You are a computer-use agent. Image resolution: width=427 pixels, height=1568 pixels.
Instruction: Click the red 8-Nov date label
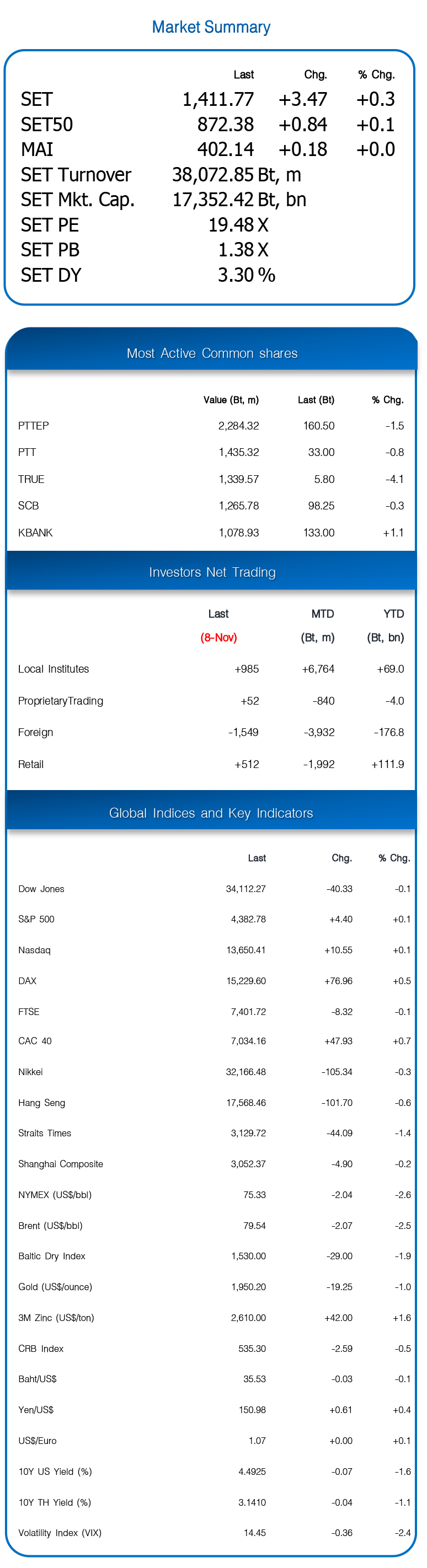tap(218, 638)
